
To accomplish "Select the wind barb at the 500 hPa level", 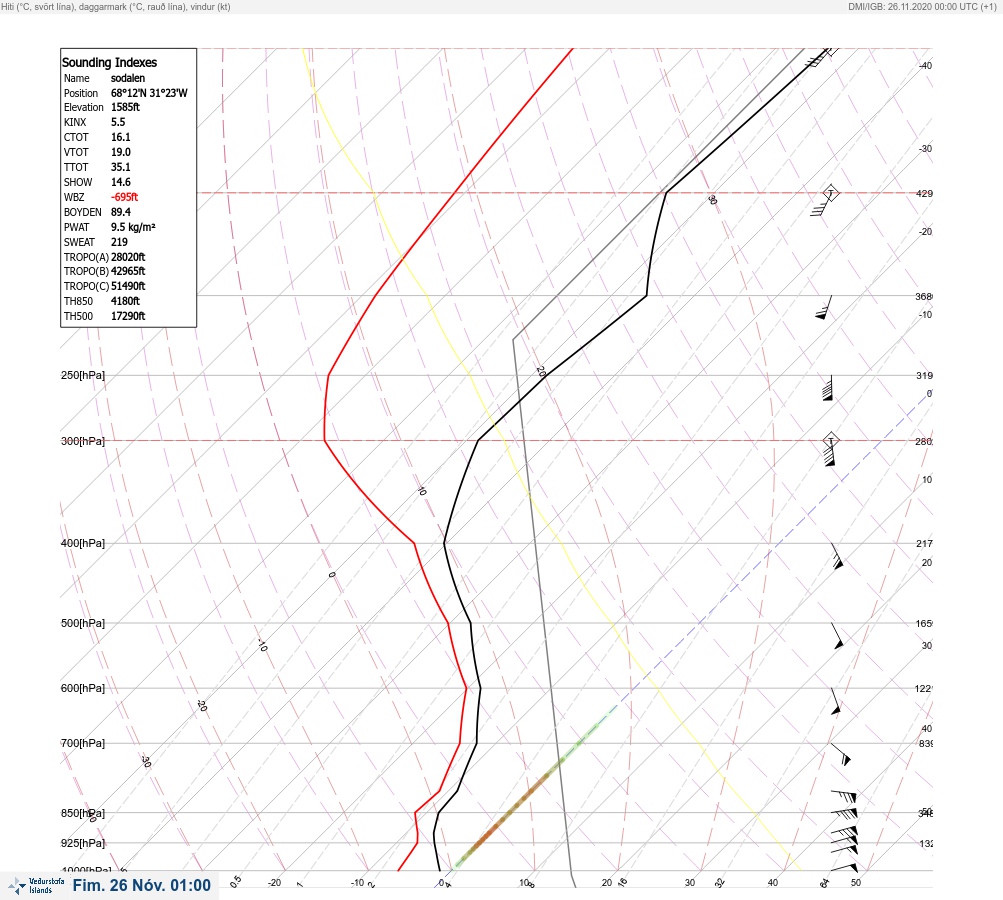I will point(837,636).
